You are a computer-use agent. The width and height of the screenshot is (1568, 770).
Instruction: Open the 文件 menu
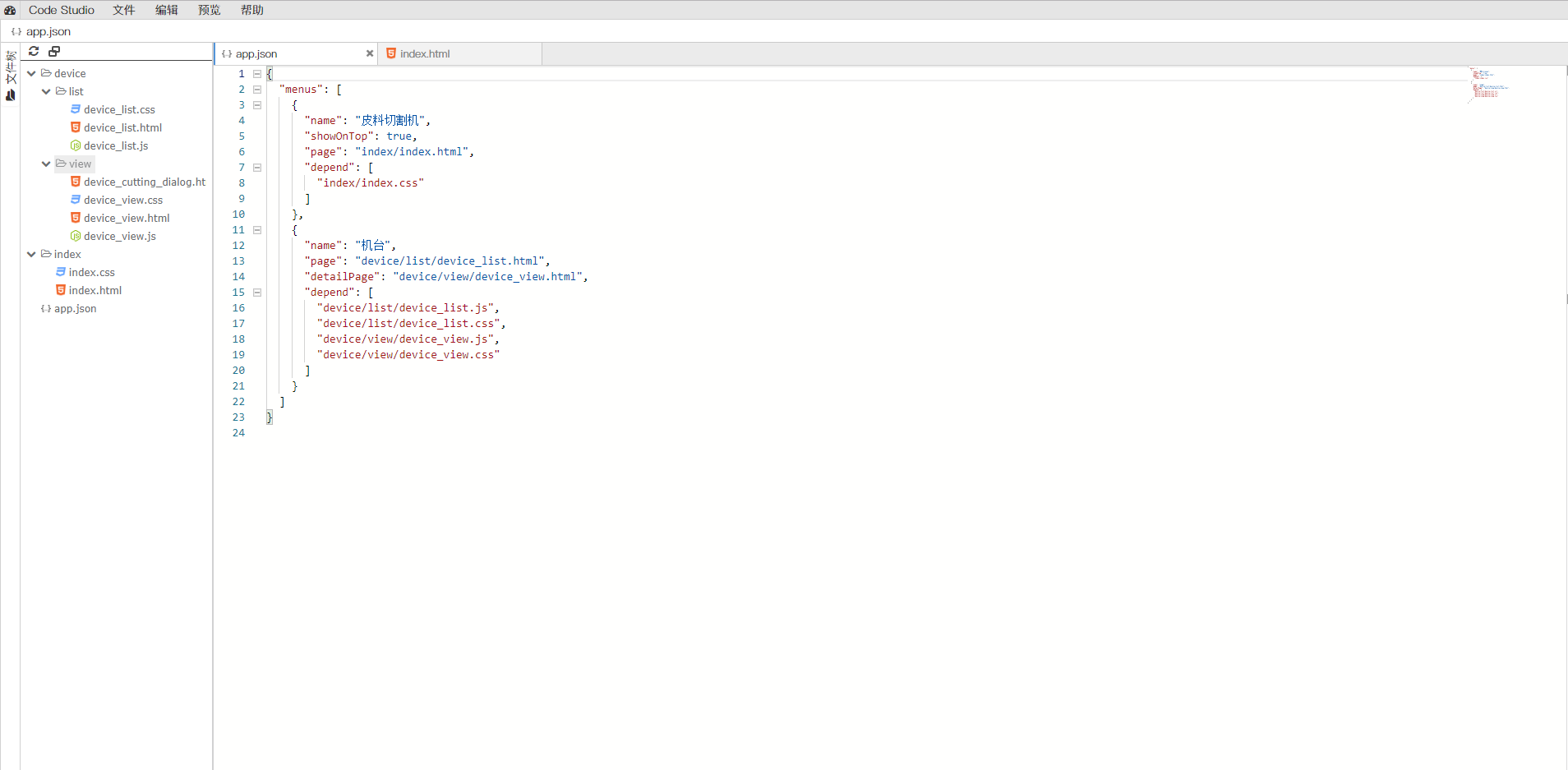124,10
